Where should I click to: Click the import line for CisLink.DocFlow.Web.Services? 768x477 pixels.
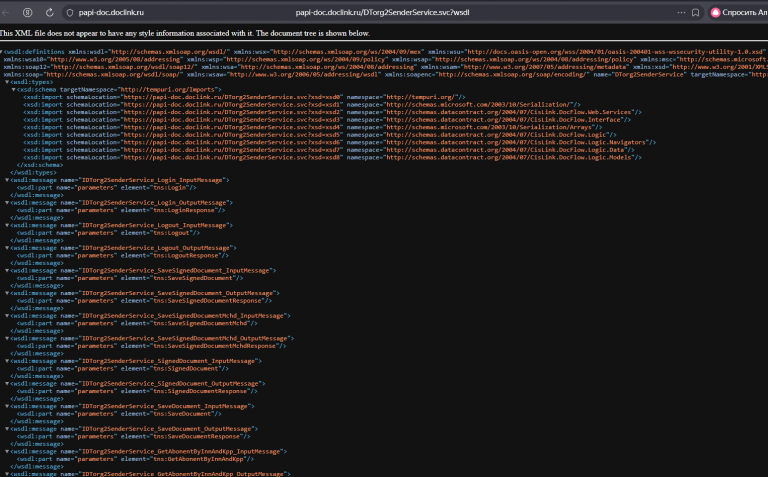click(x=332, y=112)
